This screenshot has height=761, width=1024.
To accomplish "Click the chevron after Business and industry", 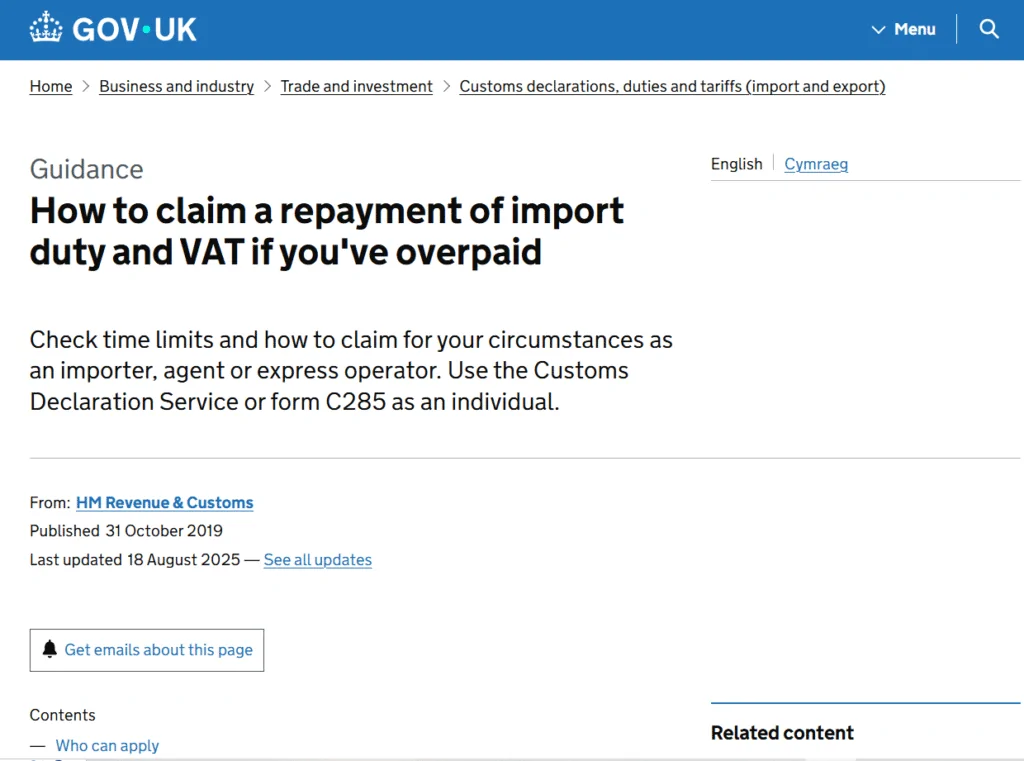I will (268, 87).
